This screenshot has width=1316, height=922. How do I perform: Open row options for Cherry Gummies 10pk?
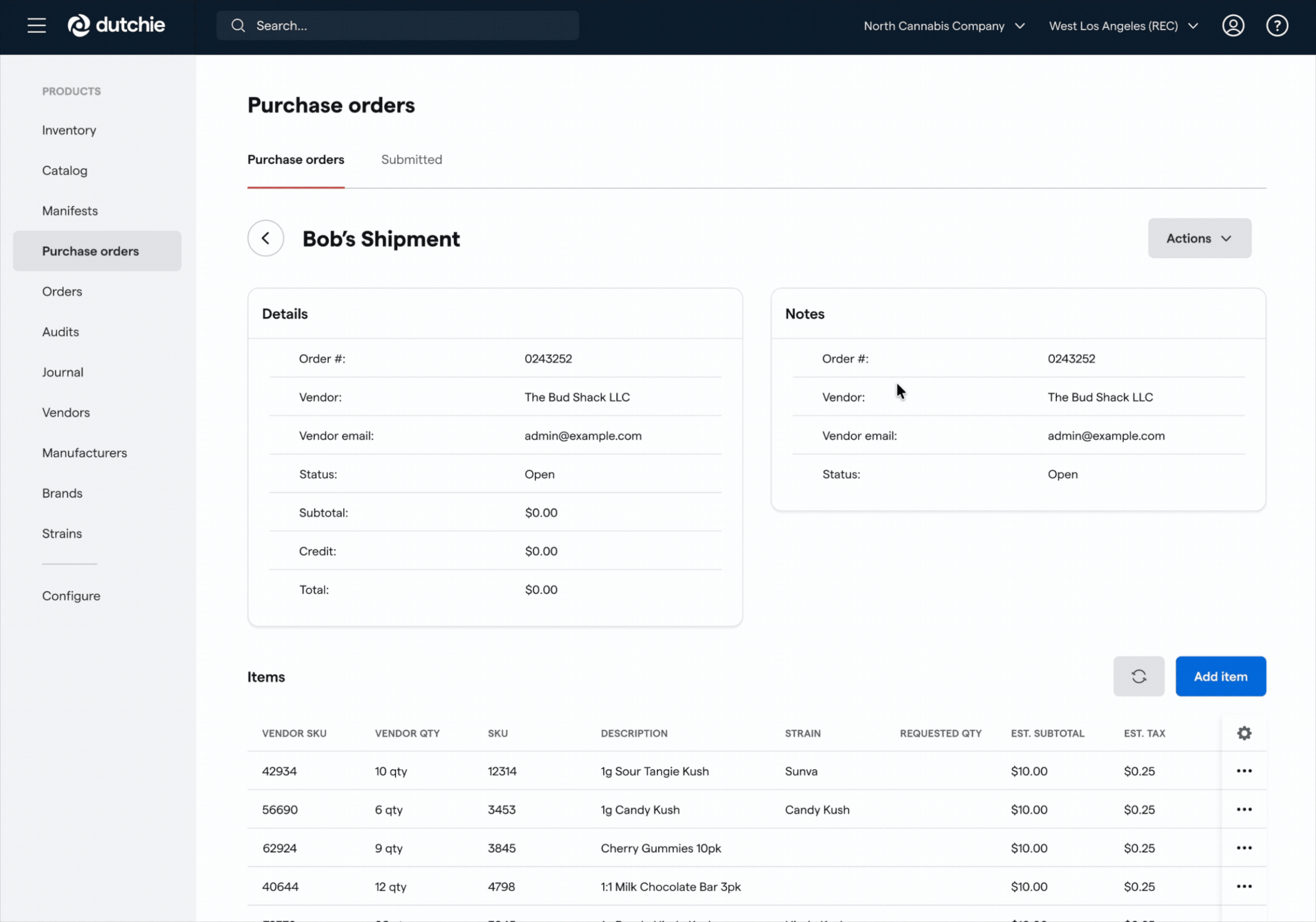(1244, 847)
